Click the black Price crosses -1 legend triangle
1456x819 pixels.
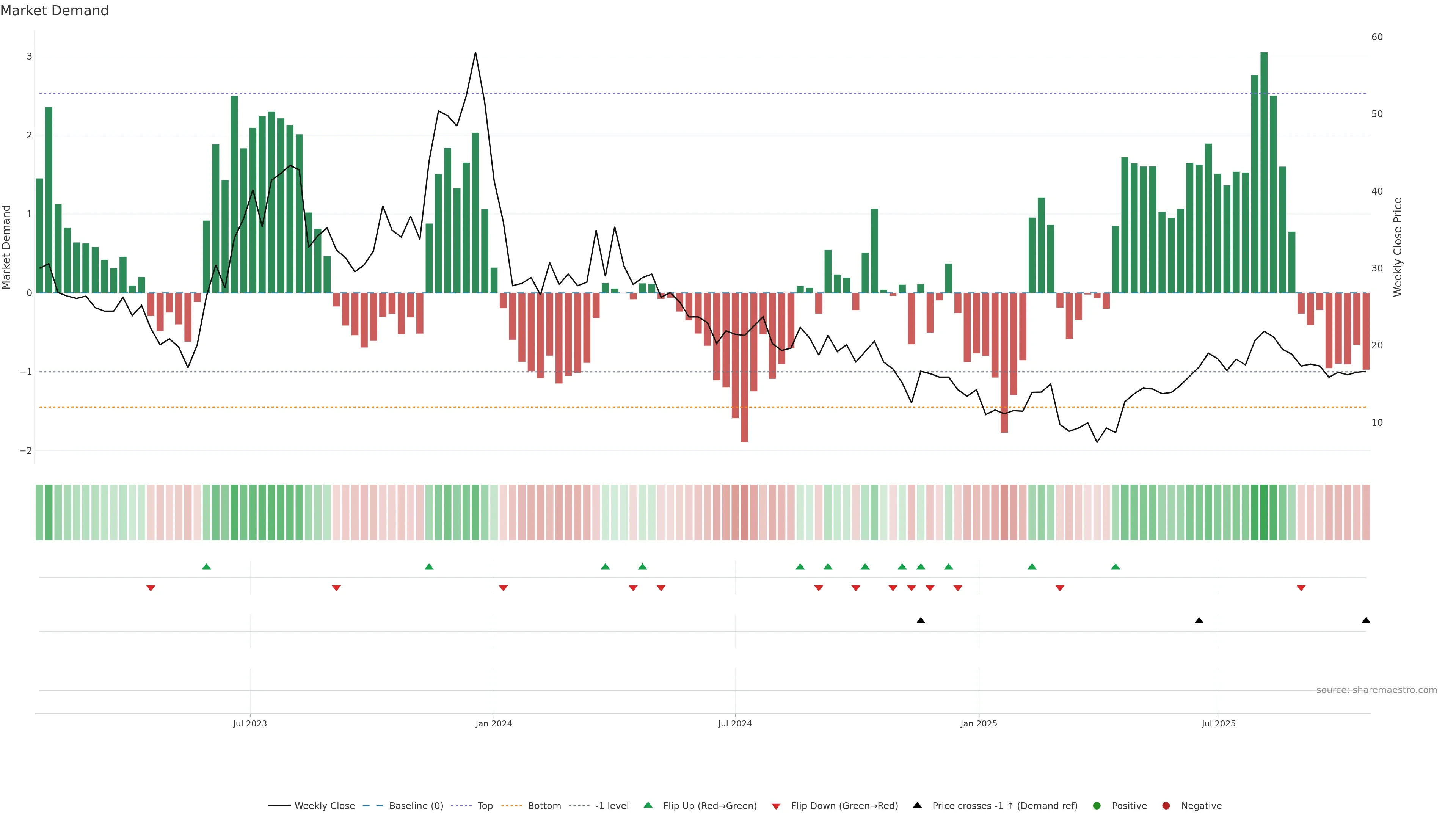pyautogui.click(x=917, y=805)
